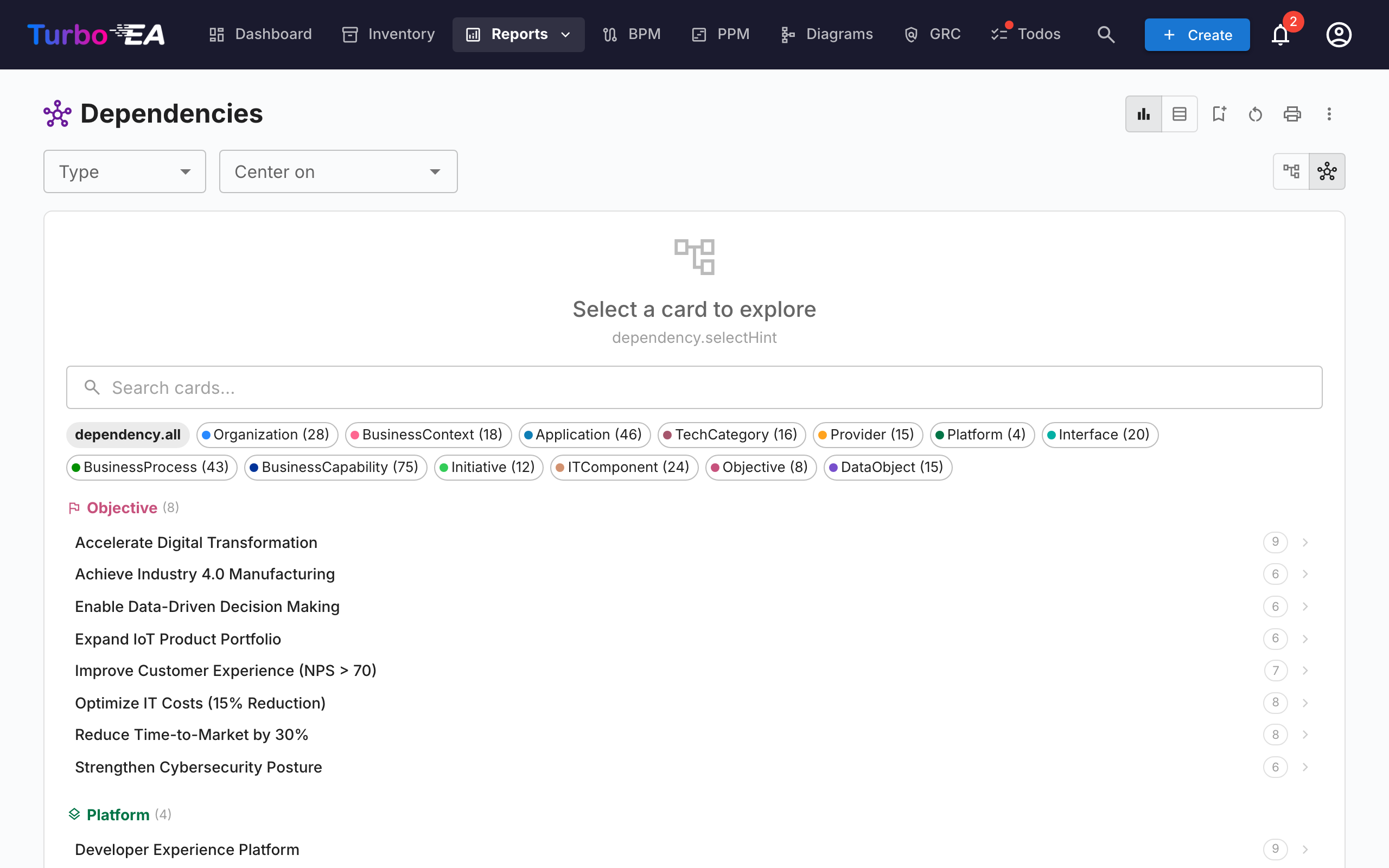Open Todos
The width and height of the screenshot is (1389, 868).
point(1025,34)
